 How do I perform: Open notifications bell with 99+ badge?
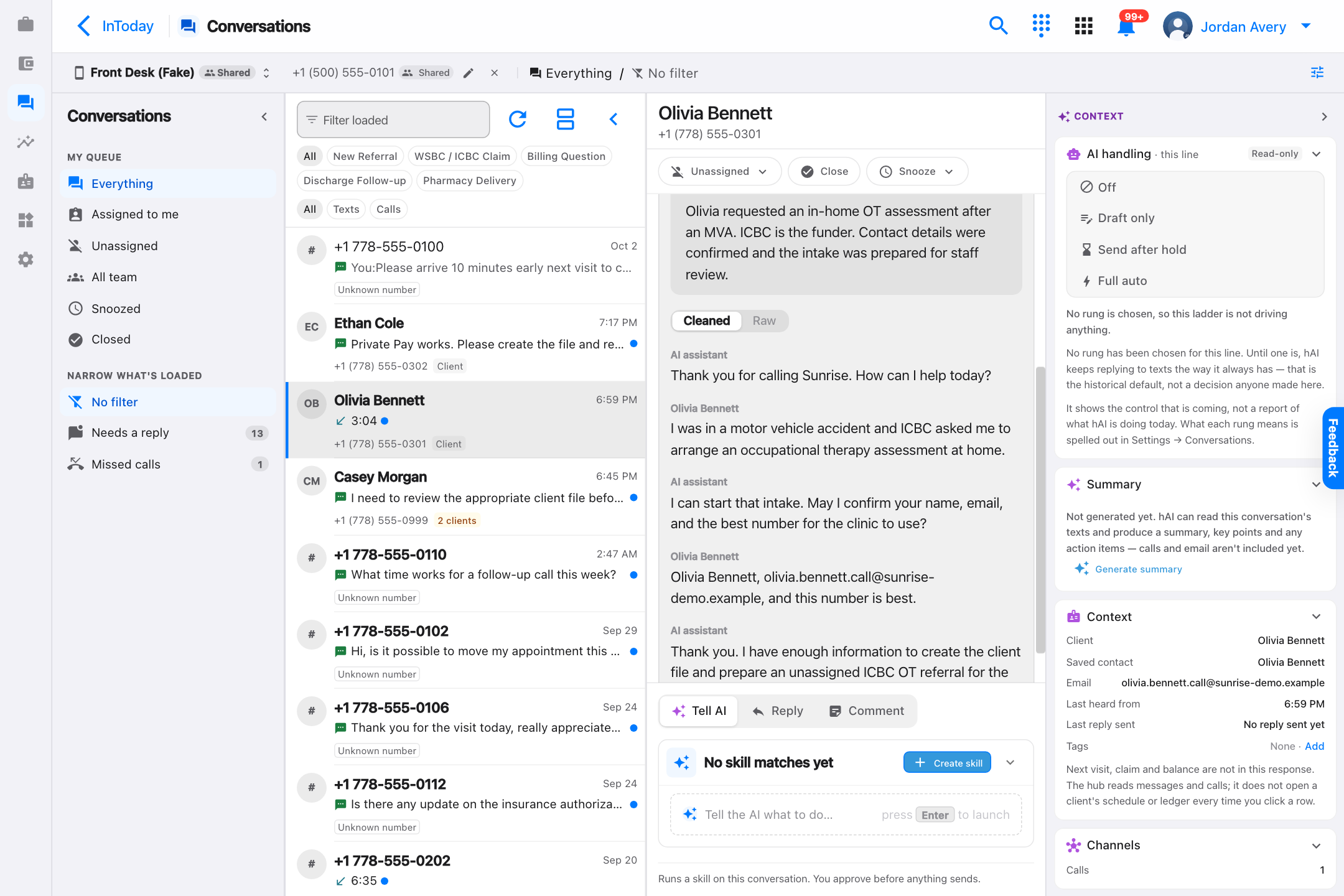click(1127, 26)
